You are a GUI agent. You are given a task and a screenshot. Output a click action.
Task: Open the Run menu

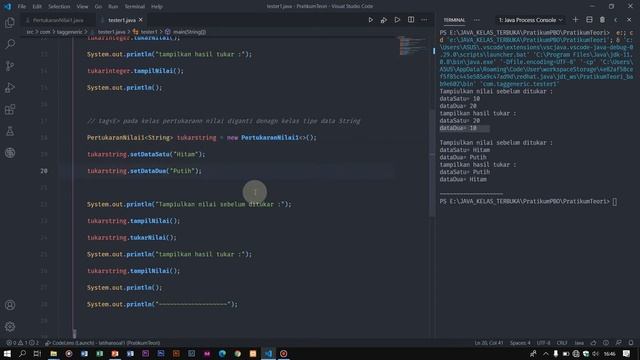coord(113,7)
